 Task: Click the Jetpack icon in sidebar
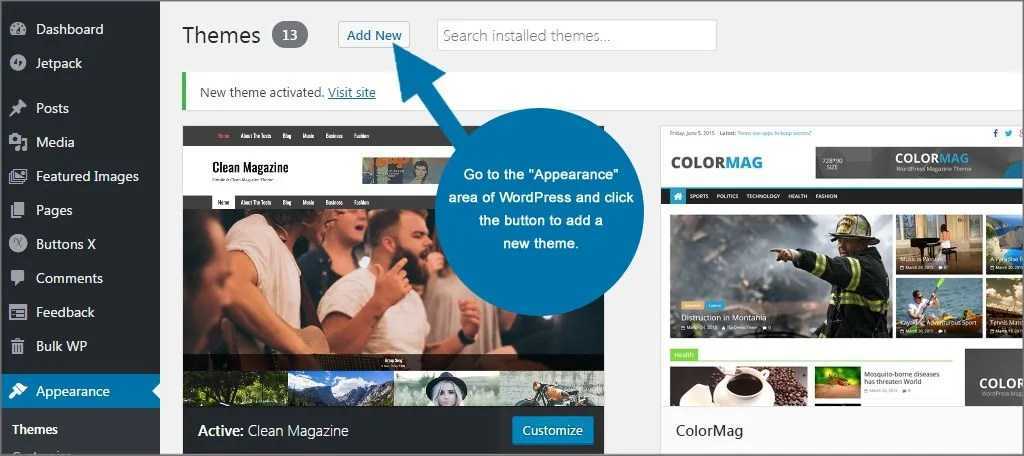tap(18, 63)
